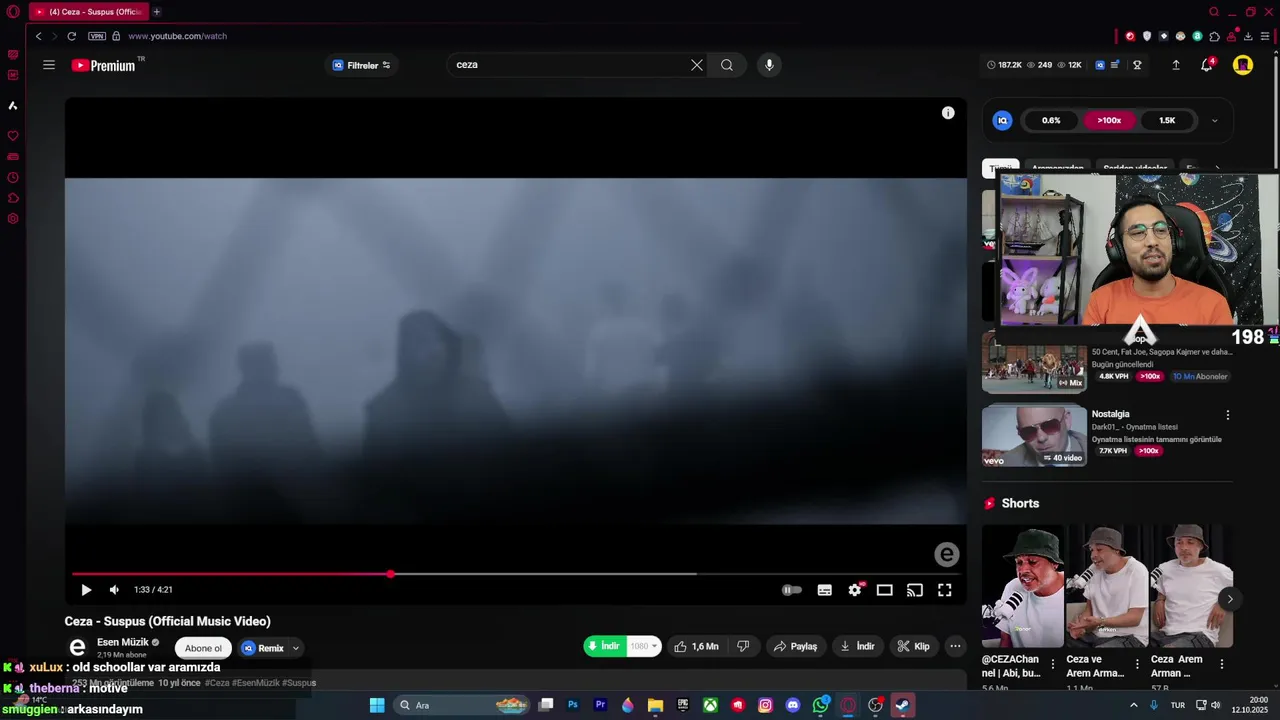This screenshot has height=720, width=1280.
Task: Open options for Nostalgia playlist
Action: click(x=1228, y=415)
